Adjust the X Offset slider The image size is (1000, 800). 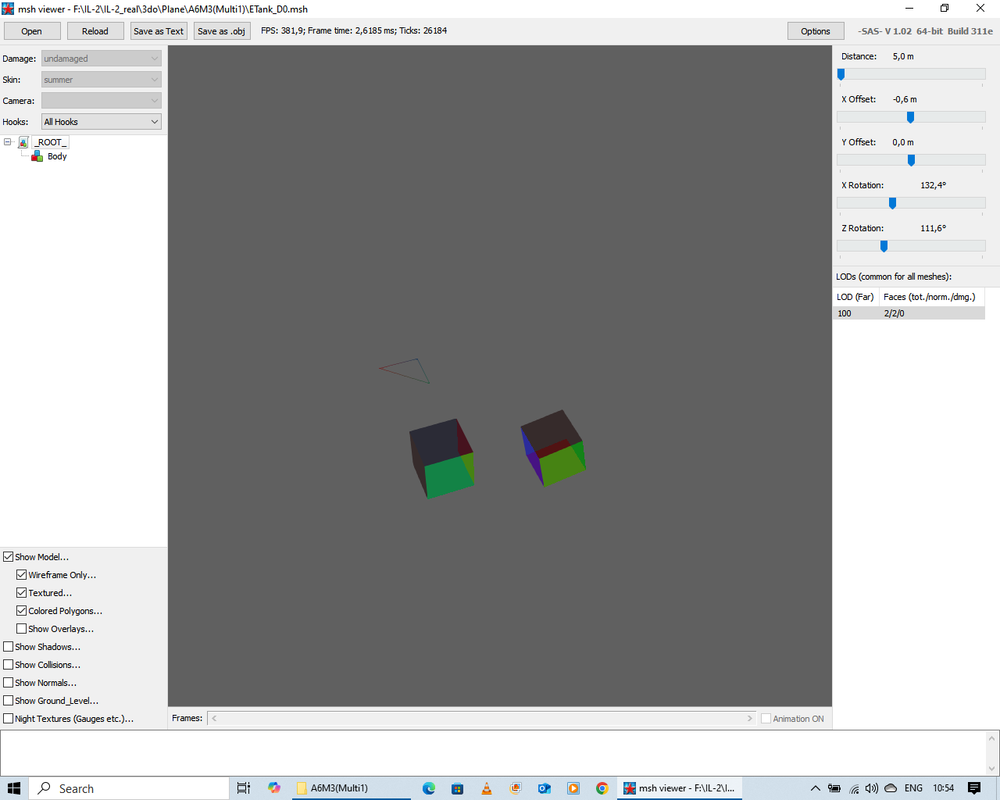point(911,117)
